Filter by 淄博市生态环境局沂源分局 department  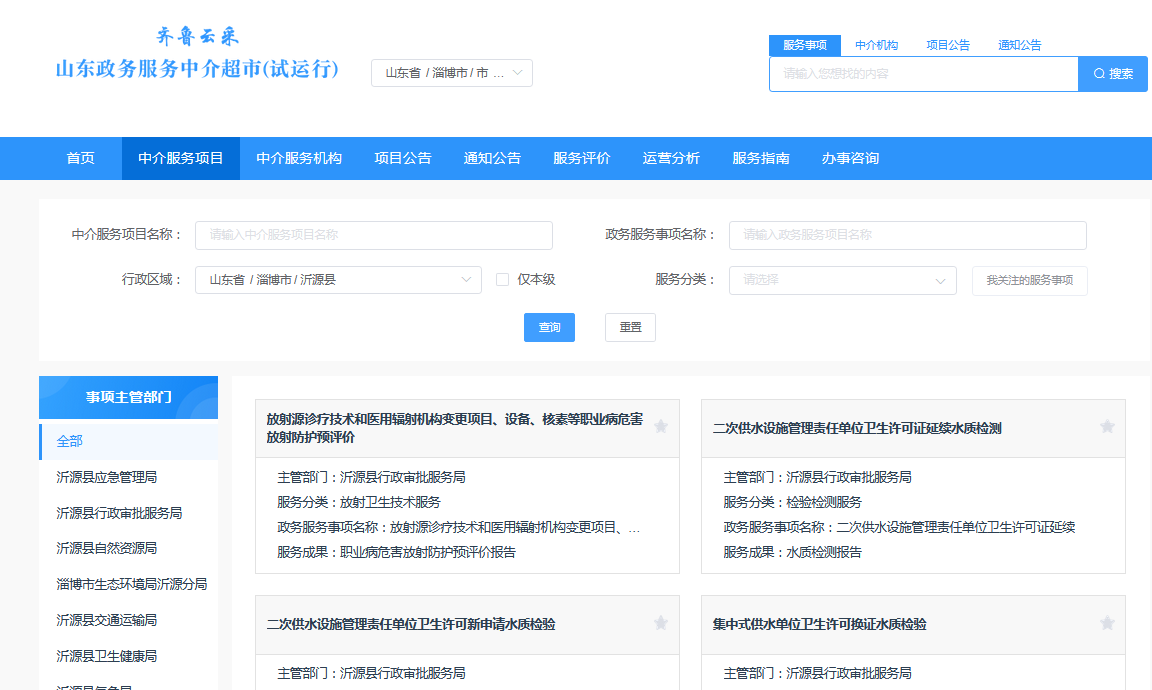(x=132, y=584)
